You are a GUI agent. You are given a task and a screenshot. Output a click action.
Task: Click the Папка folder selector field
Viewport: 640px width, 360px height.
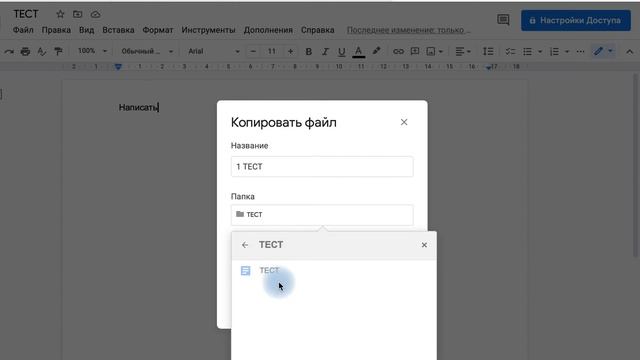(x=322, y=215)
